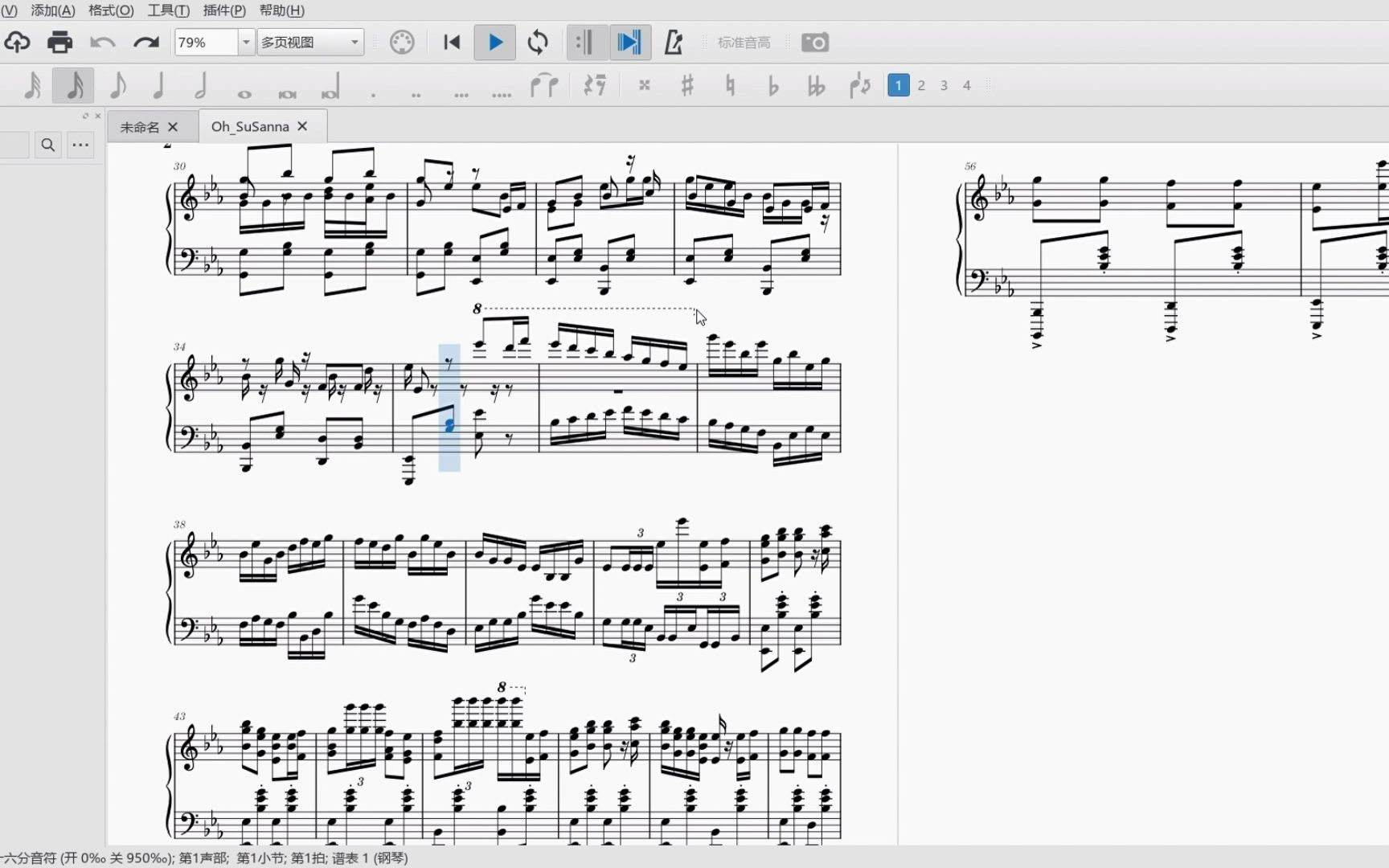
Task: Select the quarter note duration
Action: tap(158, 85)
